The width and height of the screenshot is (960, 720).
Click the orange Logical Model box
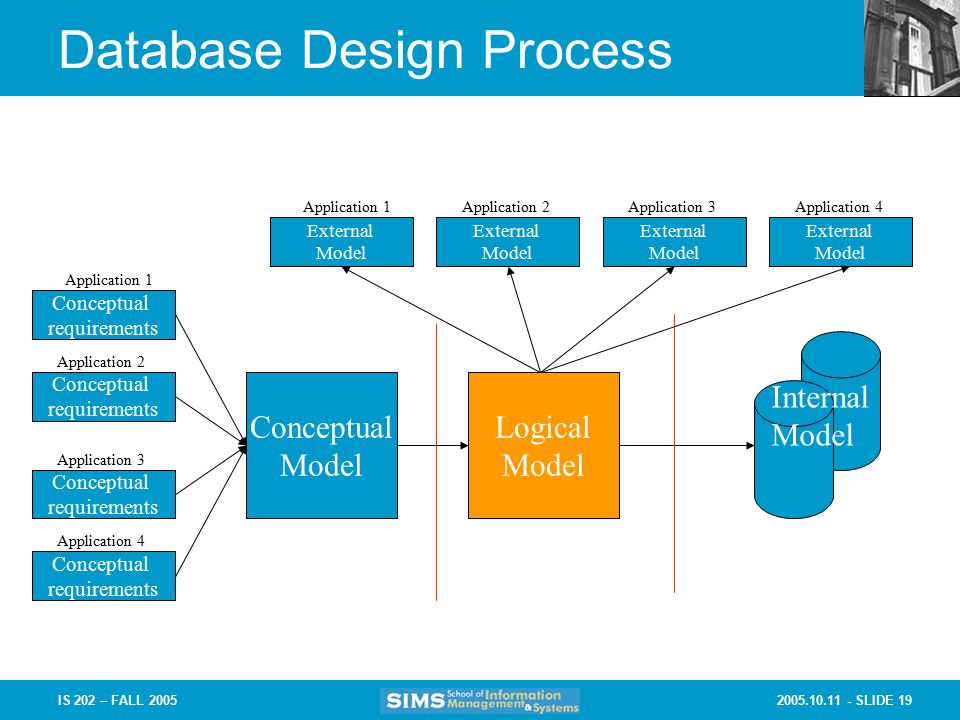(544, 445)
